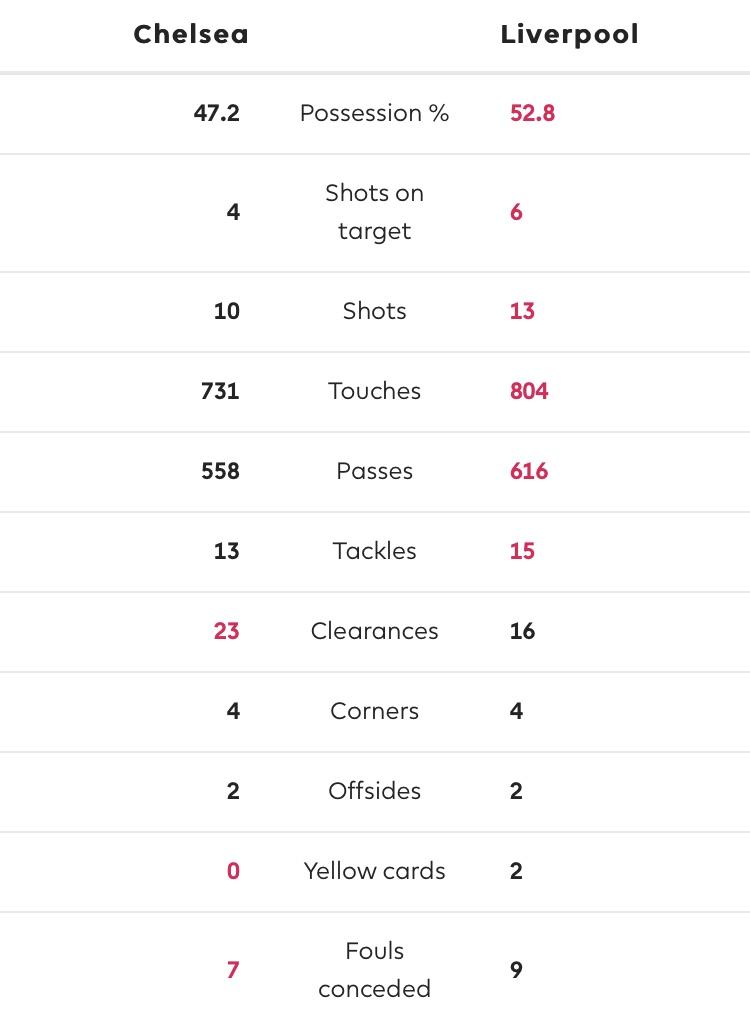Select the Touches stat label

click(x=374, y=391)
